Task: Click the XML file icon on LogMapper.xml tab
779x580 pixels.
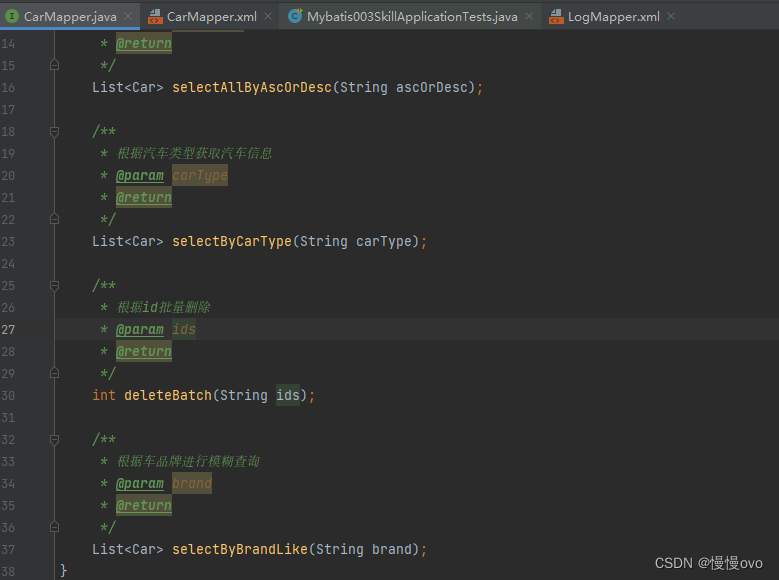Action: pyautogui.click(x=556, y=16)
